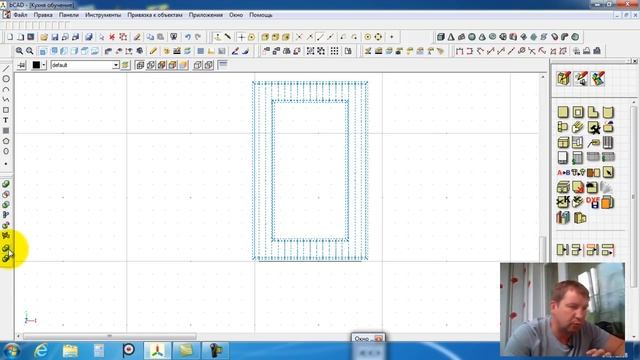Open Internet Explorer from taskbar
This screenshot has height=360, width=640.
(x=41, y=351)
